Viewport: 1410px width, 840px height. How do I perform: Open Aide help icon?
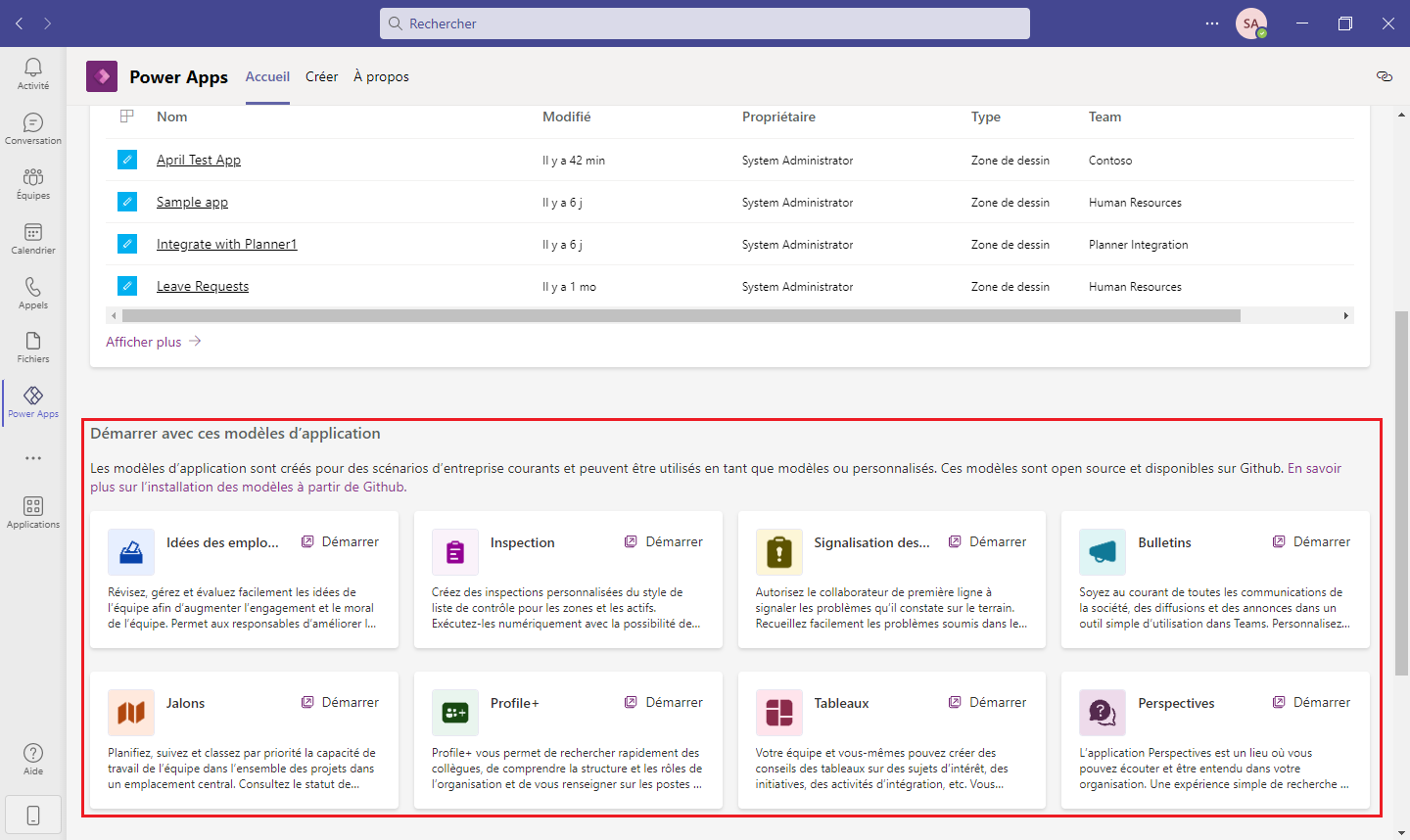pos(33,759)
